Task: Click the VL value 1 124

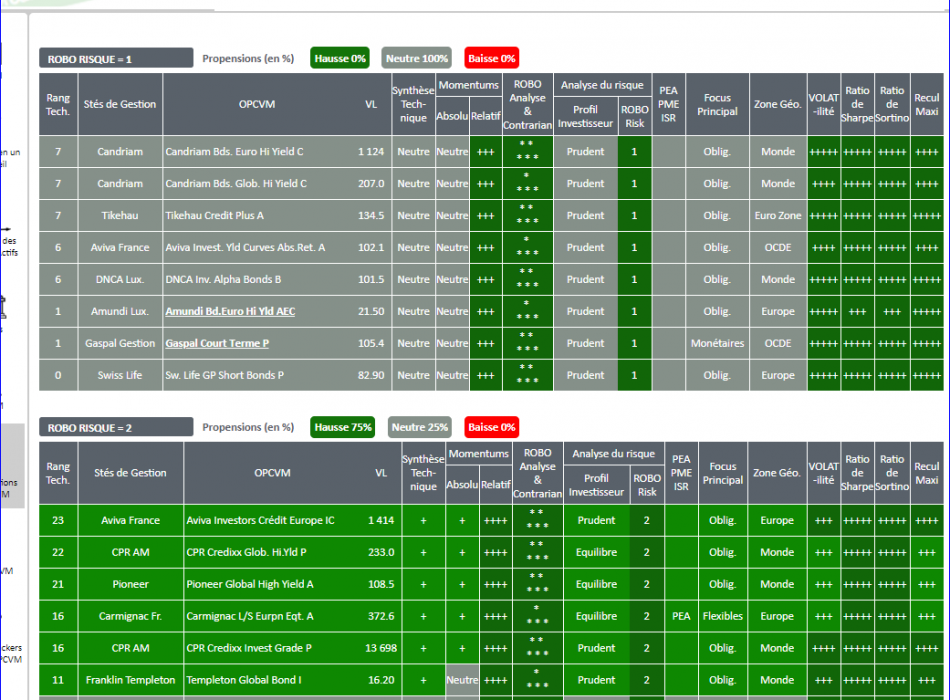Action: tap(371, 152)
